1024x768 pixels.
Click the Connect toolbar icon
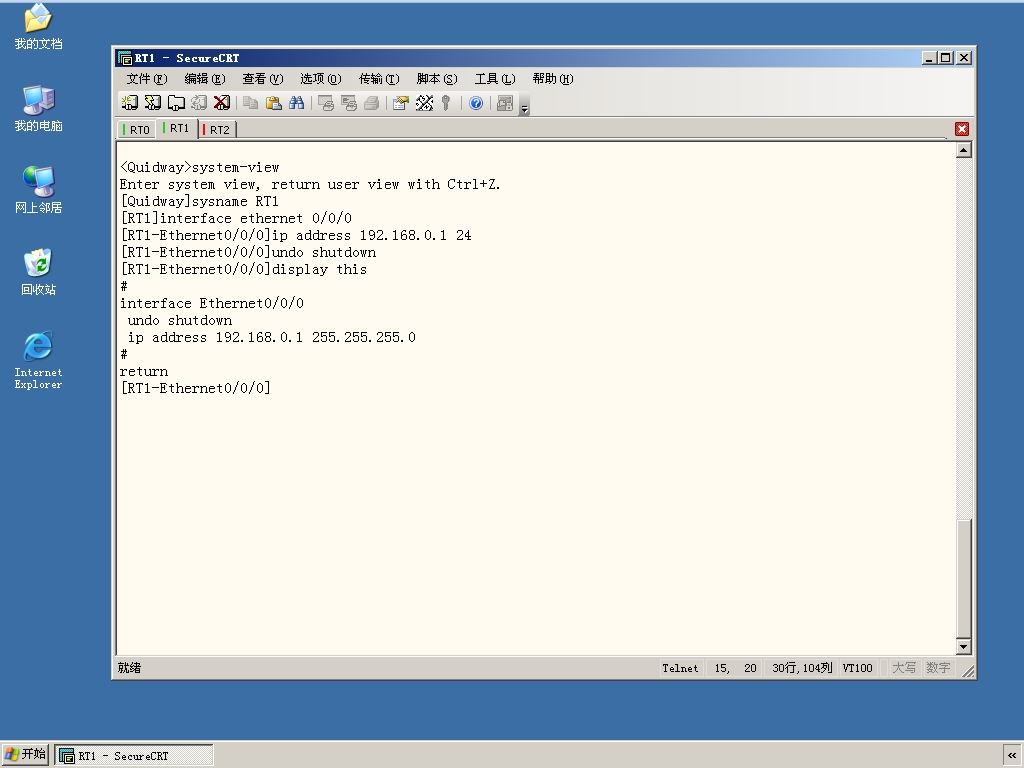click(129, 103)
